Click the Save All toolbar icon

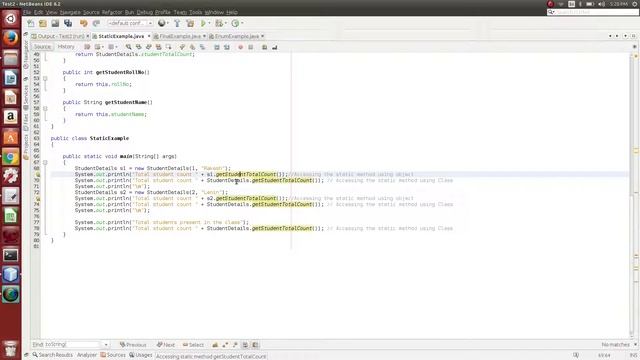click(x=68, y=23)
